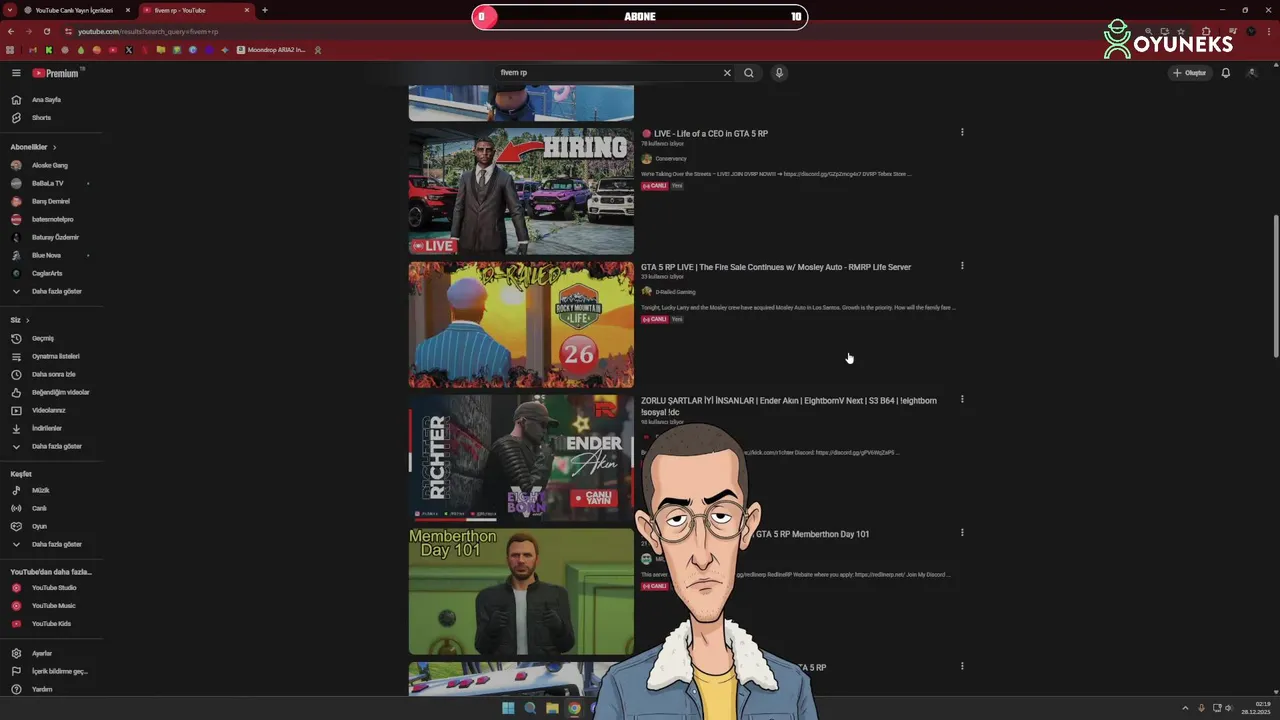1280x720 pixels.
Task: Open options for Memberthon Day 101 video
Action: click(x=962, y=533)
